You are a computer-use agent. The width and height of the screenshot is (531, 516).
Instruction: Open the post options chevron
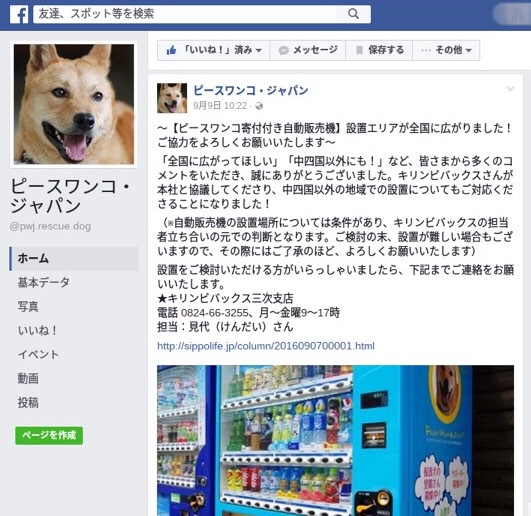(510, 89)
